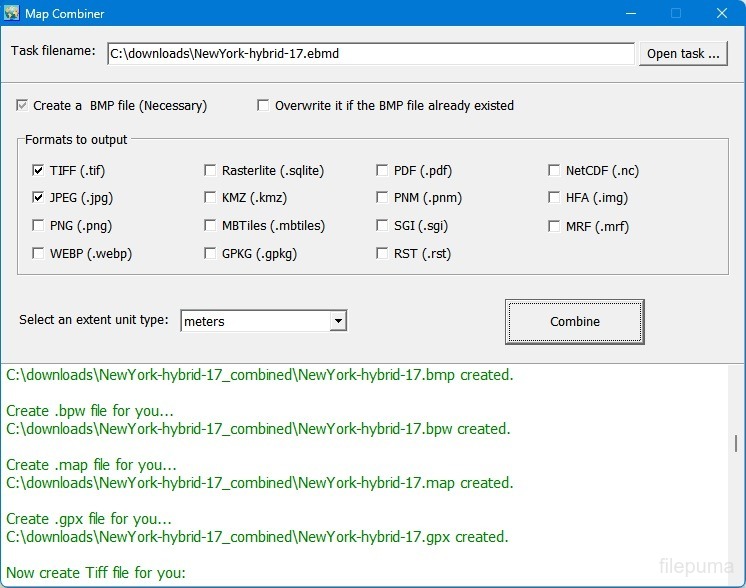Click the Task filename input field
Image resolution: width=746 pixels, height=588 pixels.
point(370,54)
